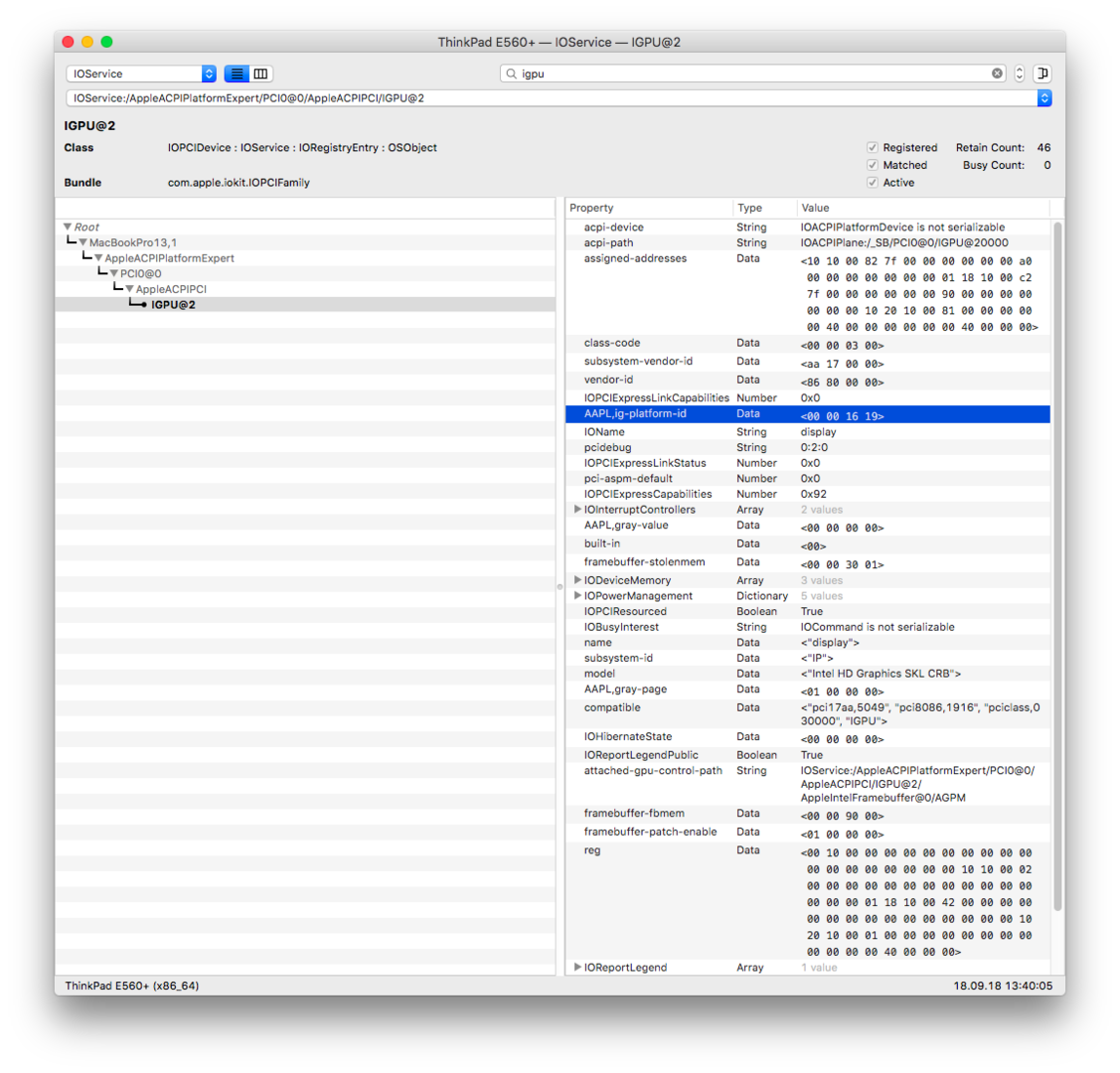The image size is (1120, 1073).
Task: Click the search magnifier icon
Action: tap(512, 74)
